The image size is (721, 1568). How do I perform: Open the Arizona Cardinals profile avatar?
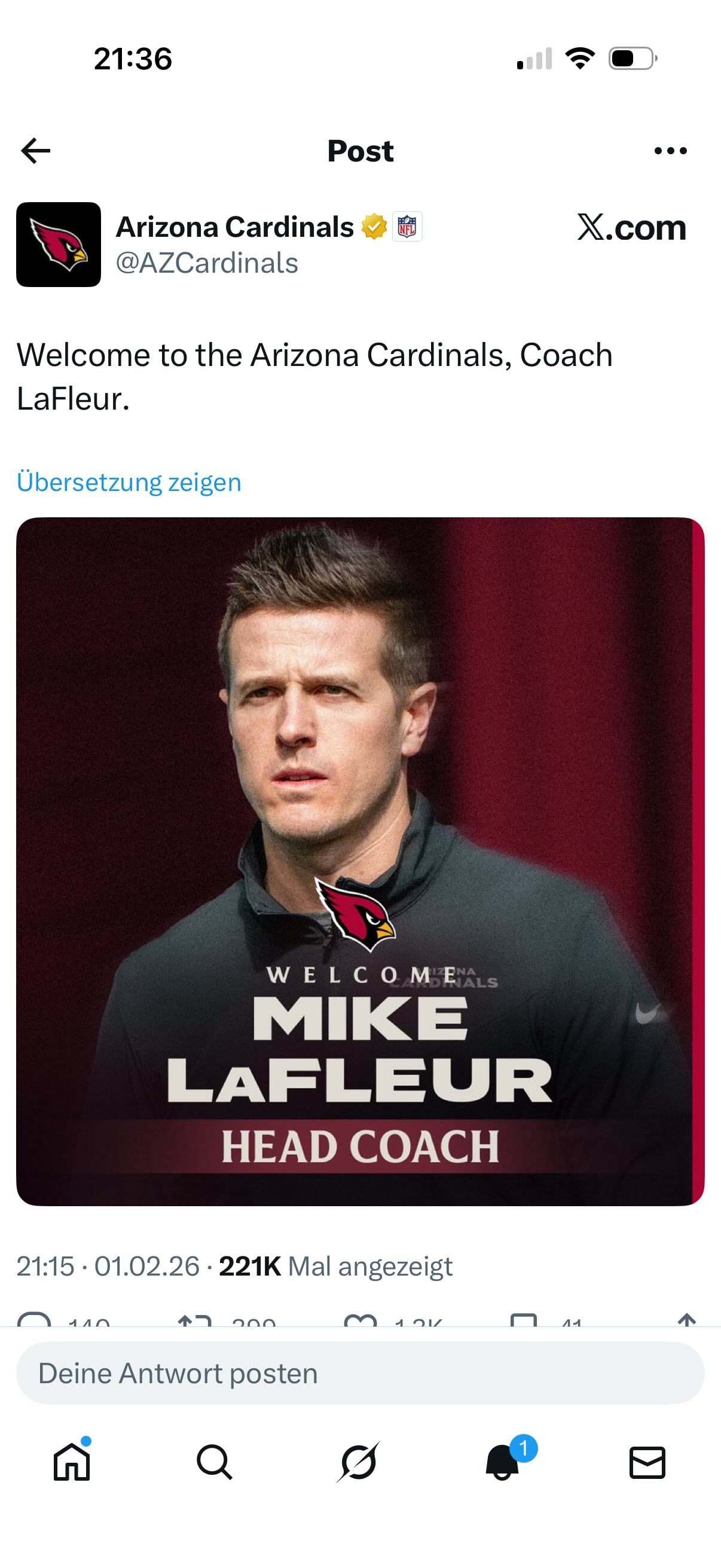click(x=59, y=245)
